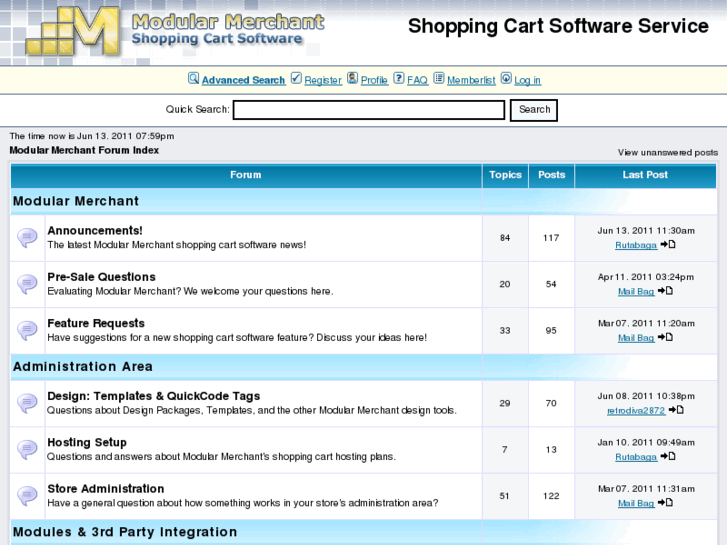The image size is (727, 545).
Task: Click the Store Administration posts count 122
Action: [551, 496]
